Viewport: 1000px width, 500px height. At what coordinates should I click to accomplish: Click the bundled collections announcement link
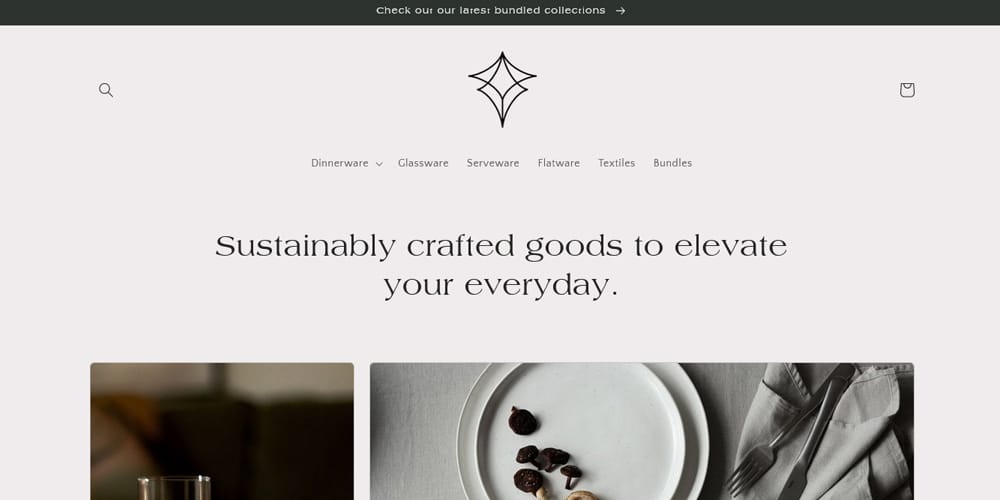491,11
